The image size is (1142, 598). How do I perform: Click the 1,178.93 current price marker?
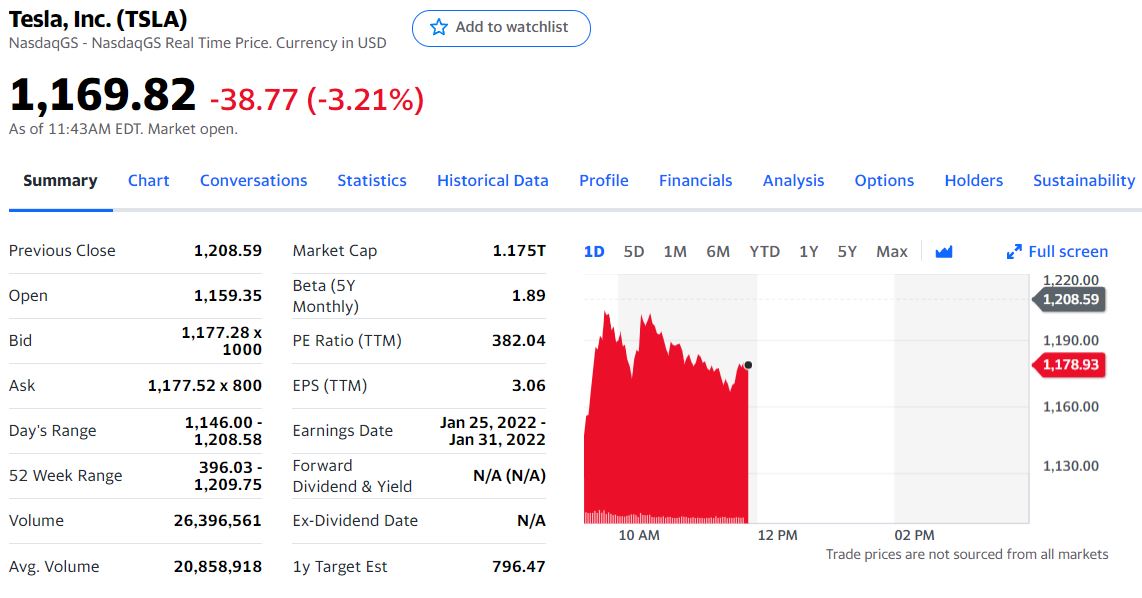pos(1069,365)
